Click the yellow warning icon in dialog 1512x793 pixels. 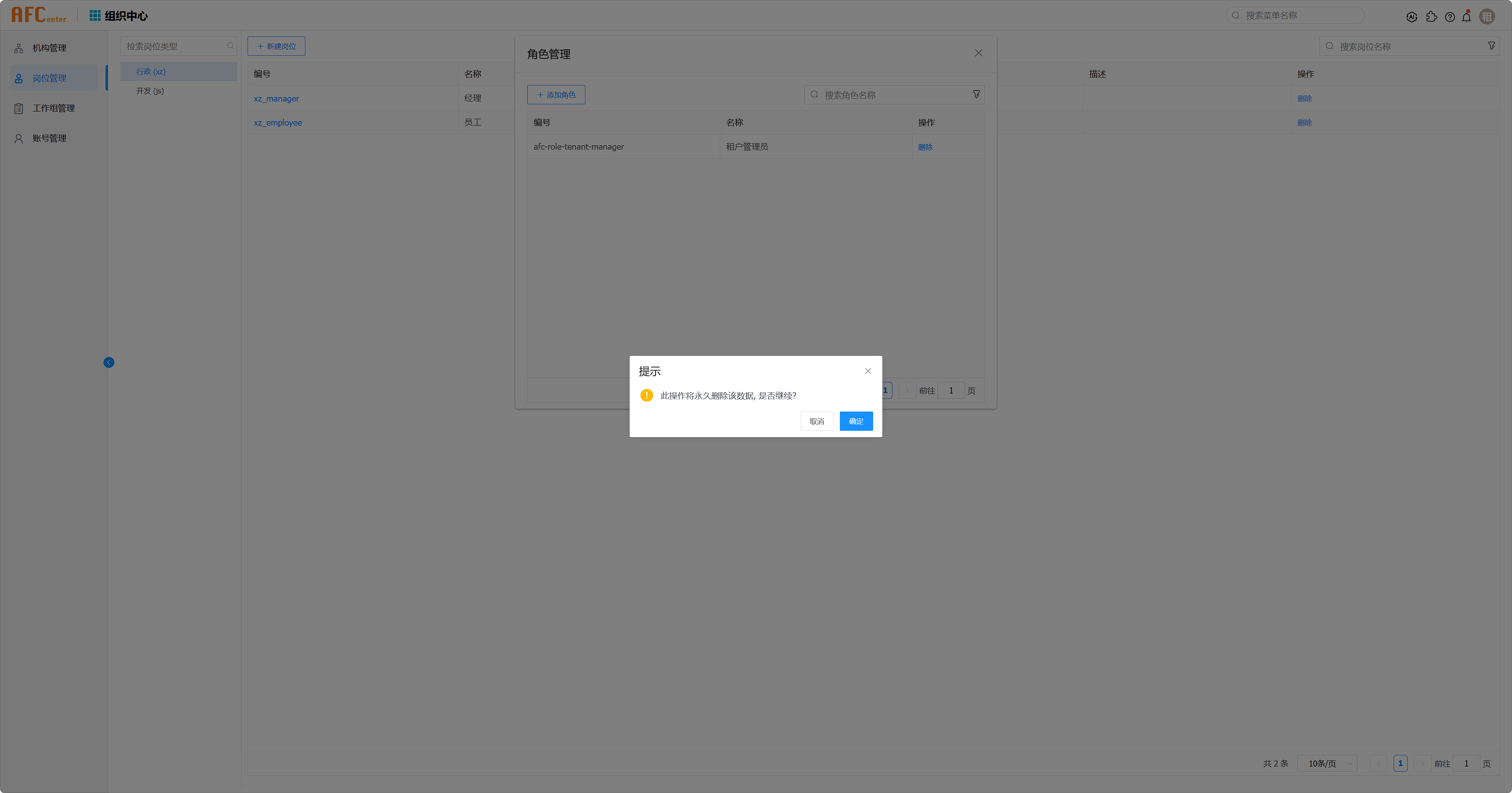click(646, 395)
